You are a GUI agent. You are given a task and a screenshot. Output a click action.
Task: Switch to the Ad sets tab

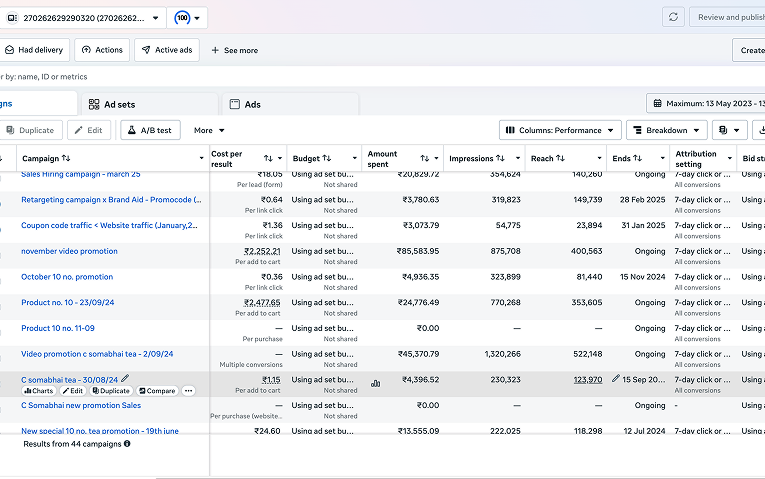[149, 104]
